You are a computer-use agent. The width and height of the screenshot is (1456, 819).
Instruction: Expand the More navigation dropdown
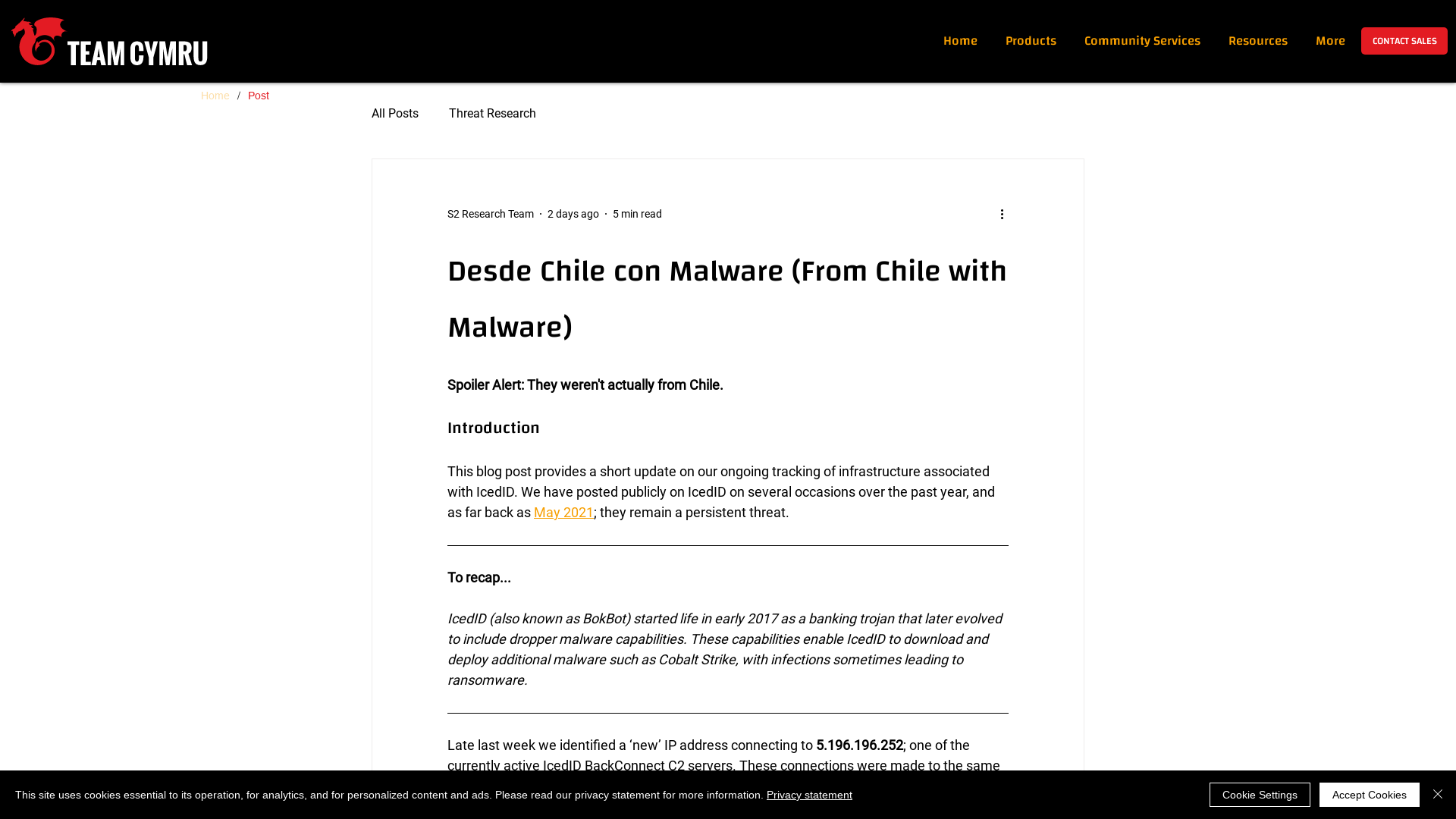point(1330,40)
